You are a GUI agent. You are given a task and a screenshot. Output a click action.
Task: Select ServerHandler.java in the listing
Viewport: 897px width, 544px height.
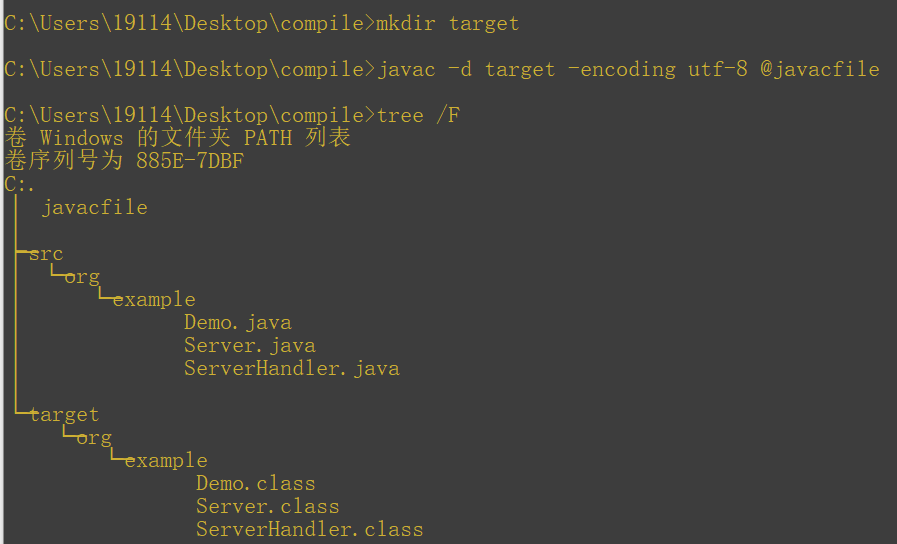(292, 368)
